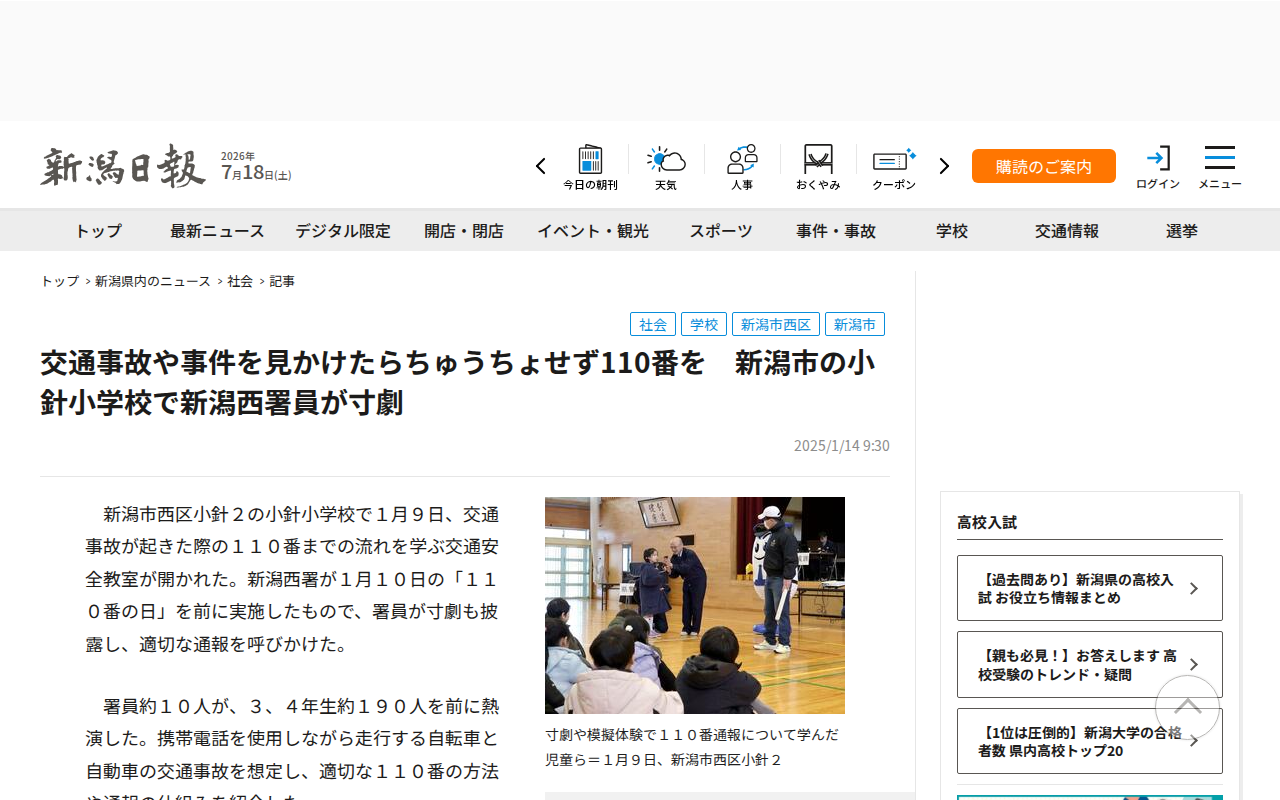
Task: Click the header date 7月18日(土)
Action: tap(256, 172)
